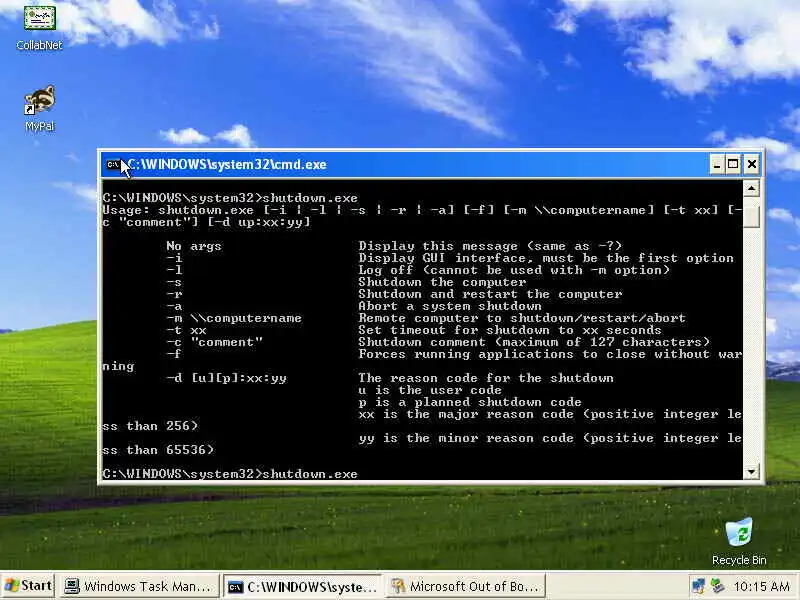This screenshot has width=800, height=600.
Task: Minimize the cmd.exe window
Action: click(x=717, y=164)
